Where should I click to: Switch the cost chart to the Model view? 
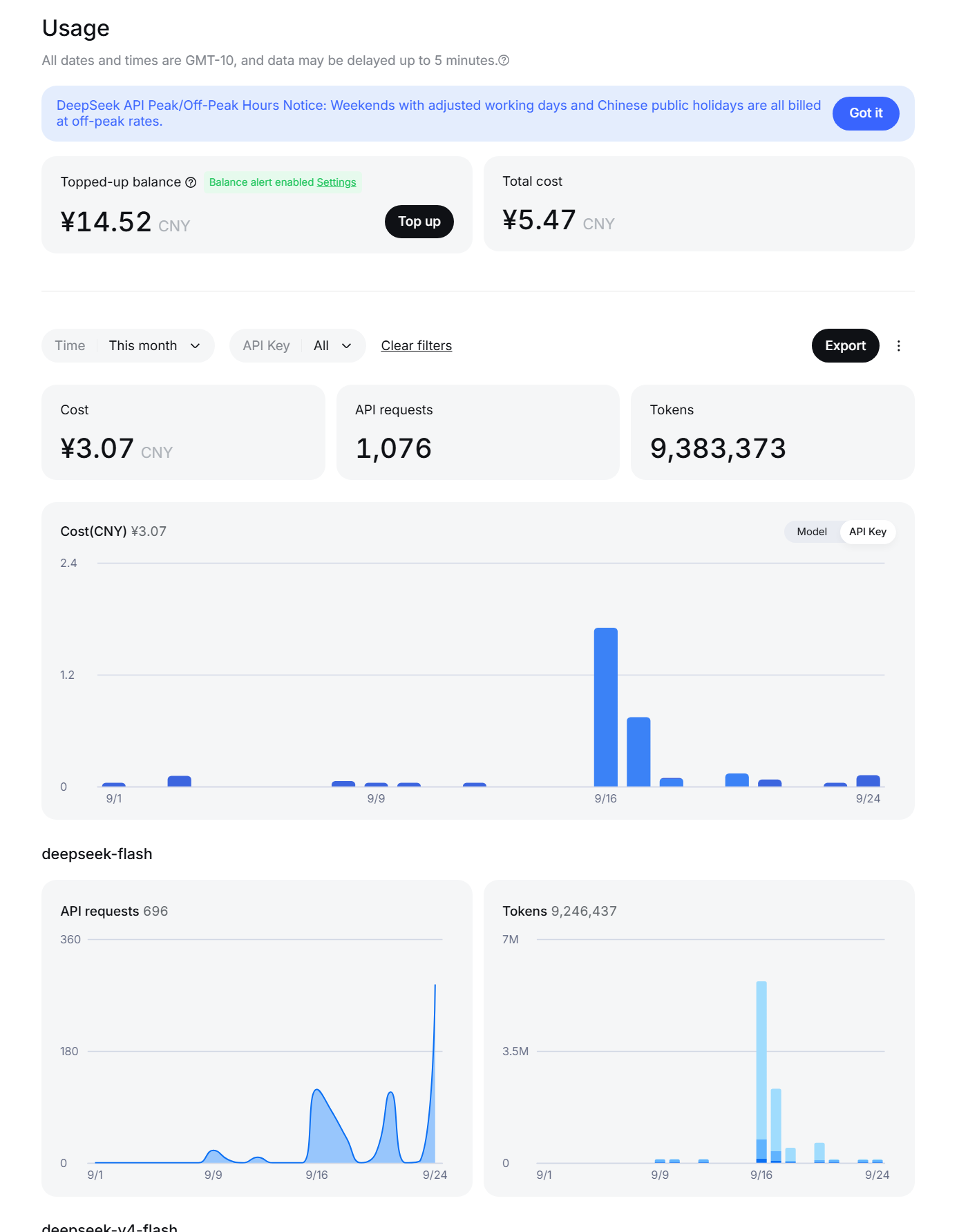pos(811,532)
